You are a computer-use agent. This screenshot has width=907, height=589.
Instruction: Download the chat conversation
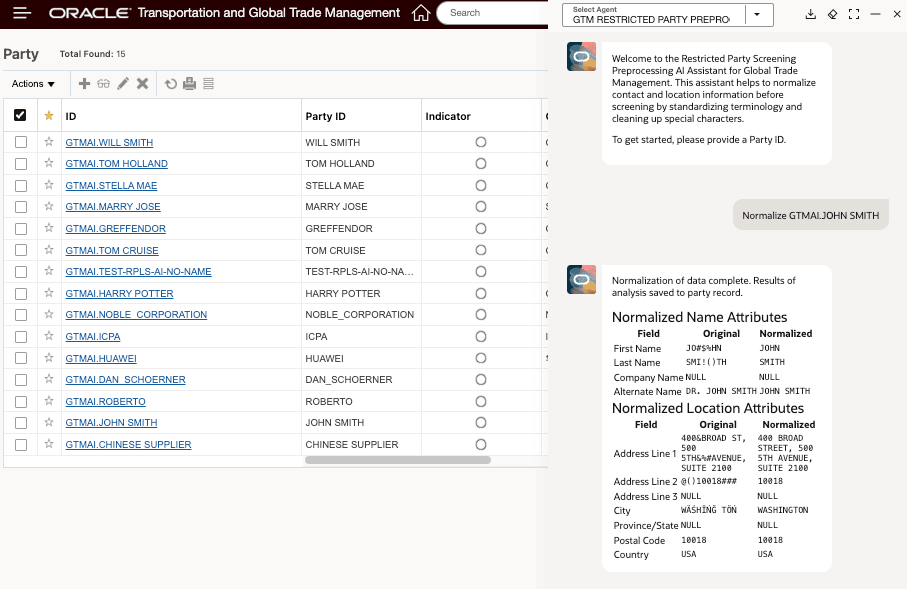point(810,14)
